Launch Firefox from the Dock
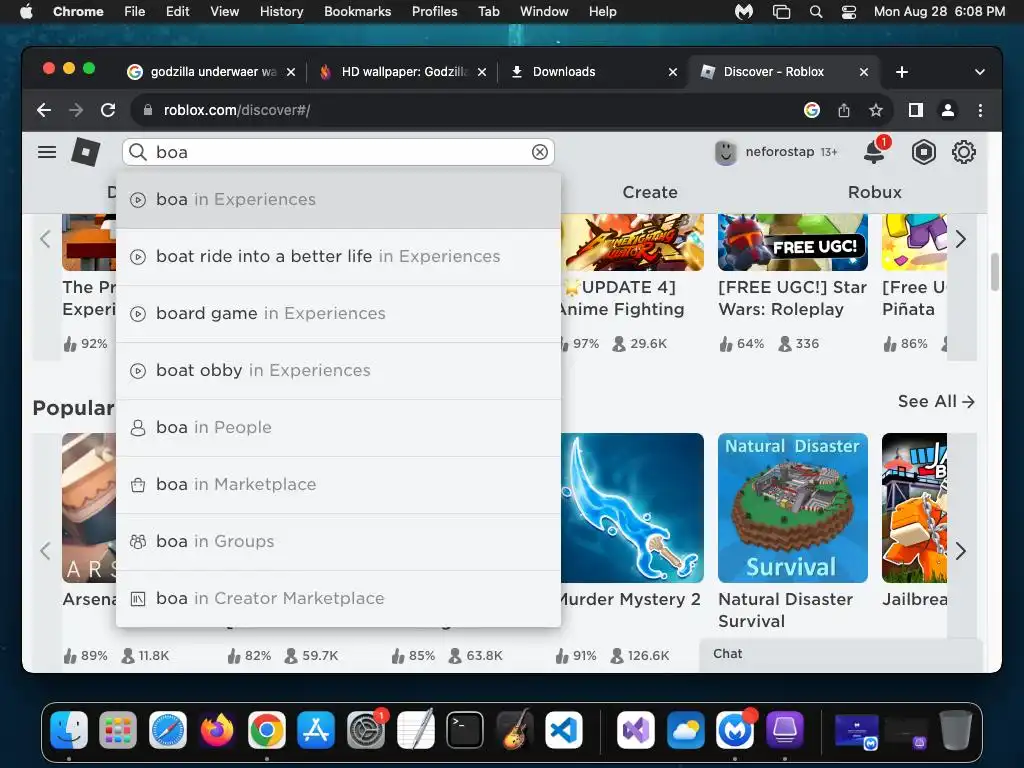This screenshot has height=768, width=1024. point(217,729)
